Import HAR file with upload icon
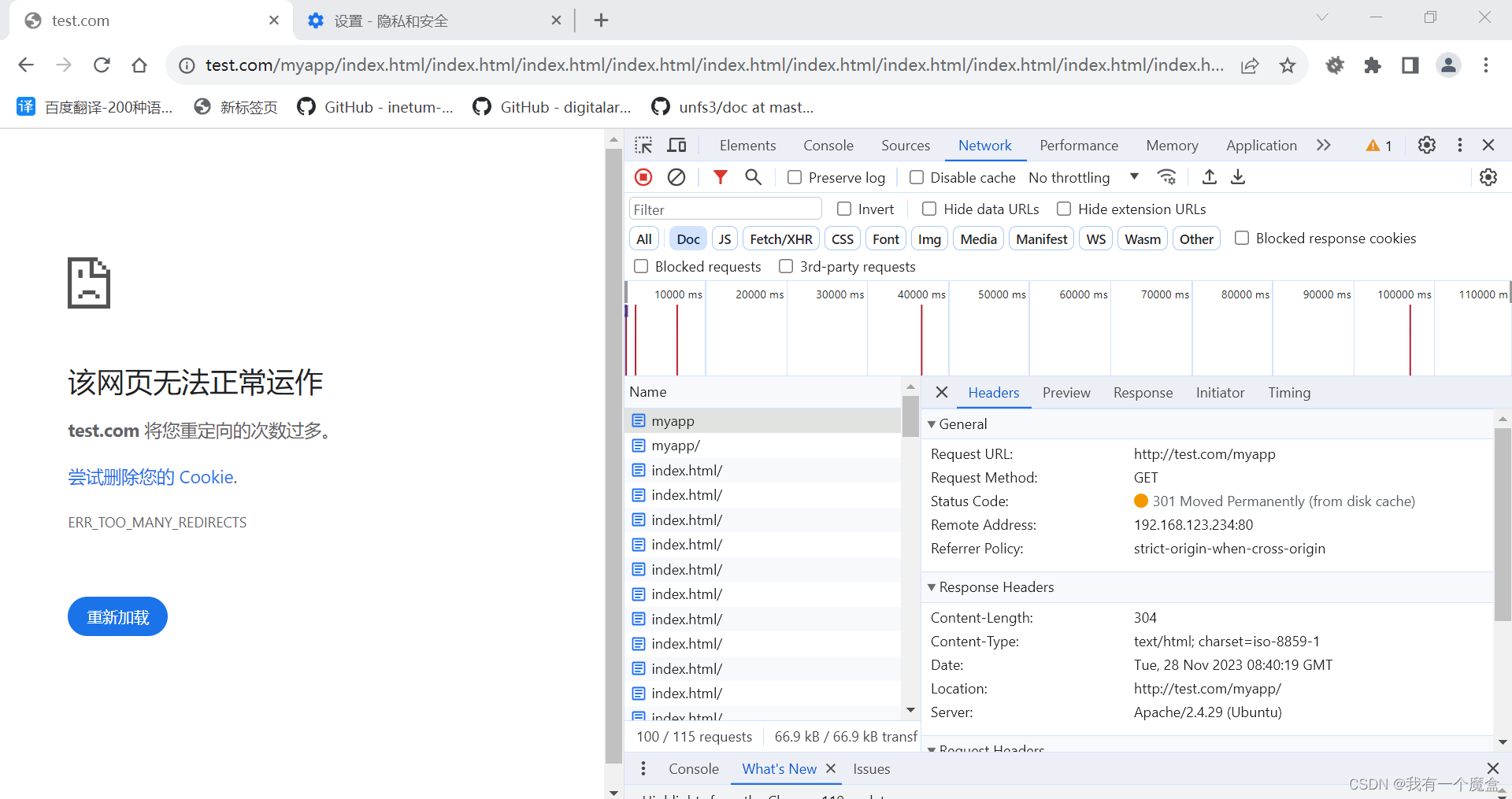 (1210, 177)
